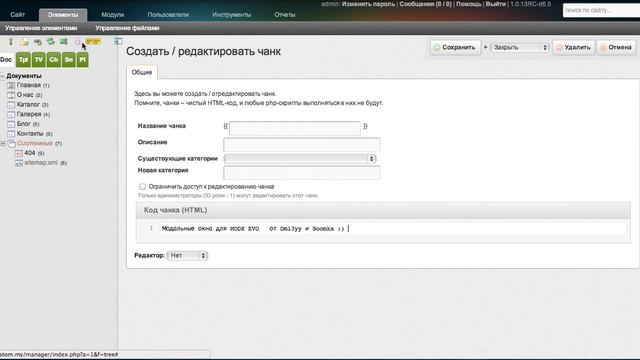Open the Элементы top menu

click(x=63, y=15)
